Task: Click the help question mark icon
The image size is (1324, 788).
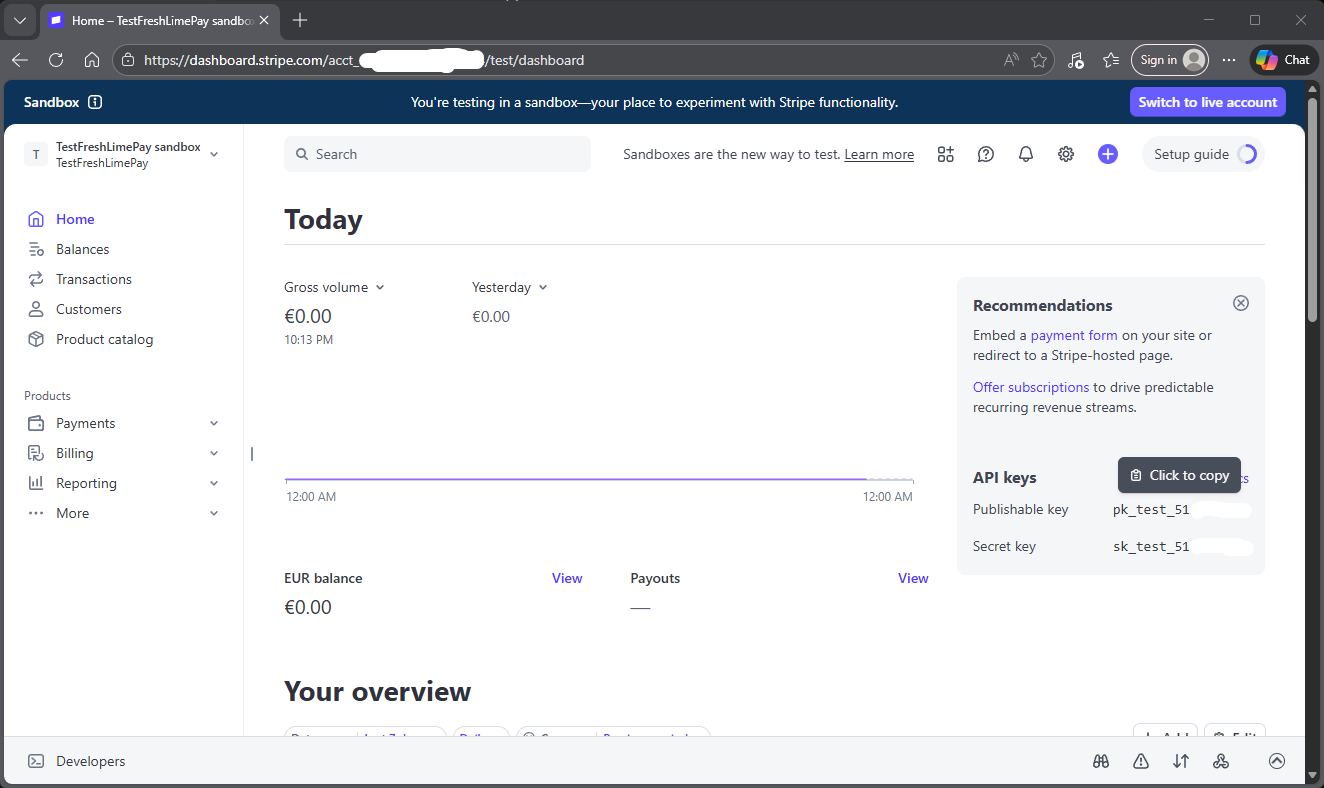Action: 986,154
